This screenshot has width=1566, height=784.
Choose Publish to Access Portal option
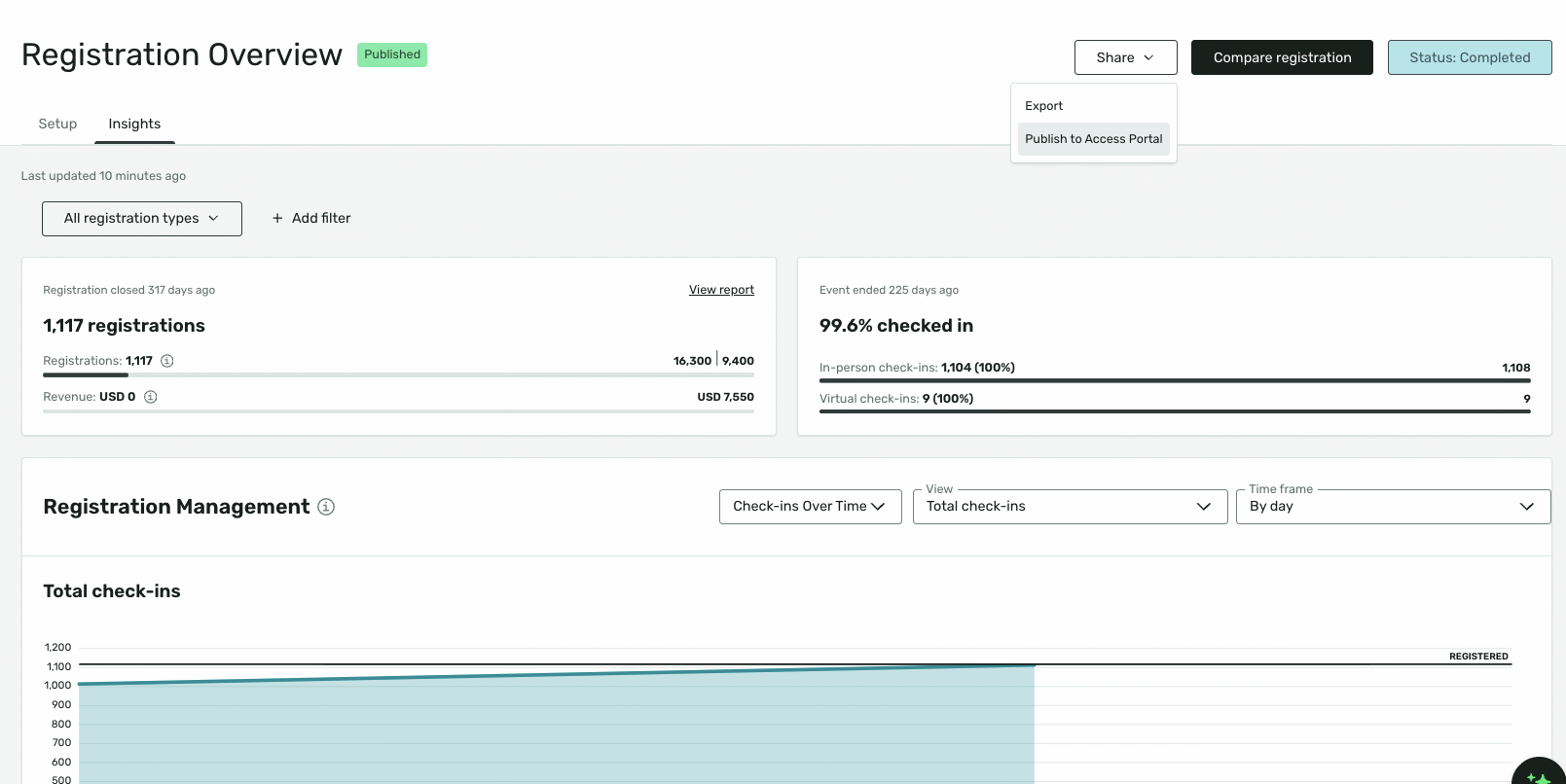[x=1094, y=139]
